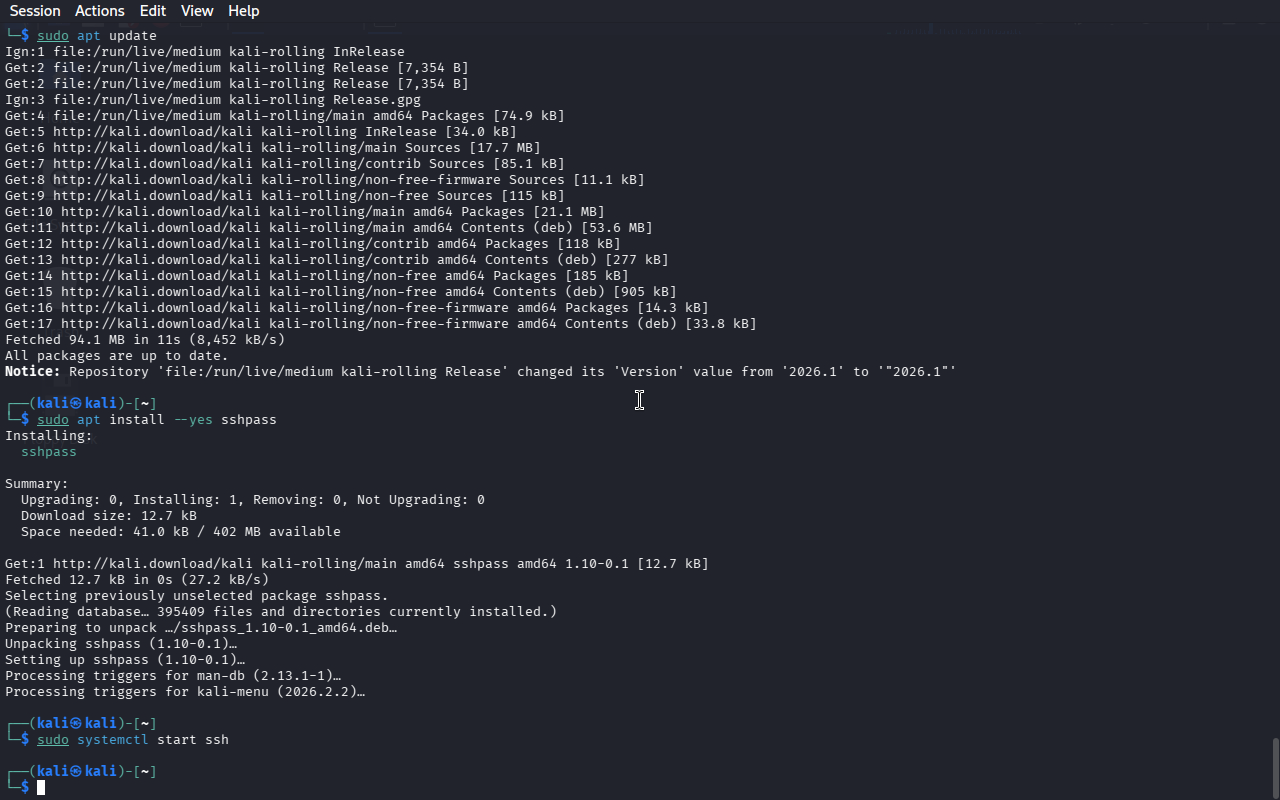Click the 'Selecting previously unselected package sshpass' line
Screen dimensions: 1280x800
pos(197,596)
